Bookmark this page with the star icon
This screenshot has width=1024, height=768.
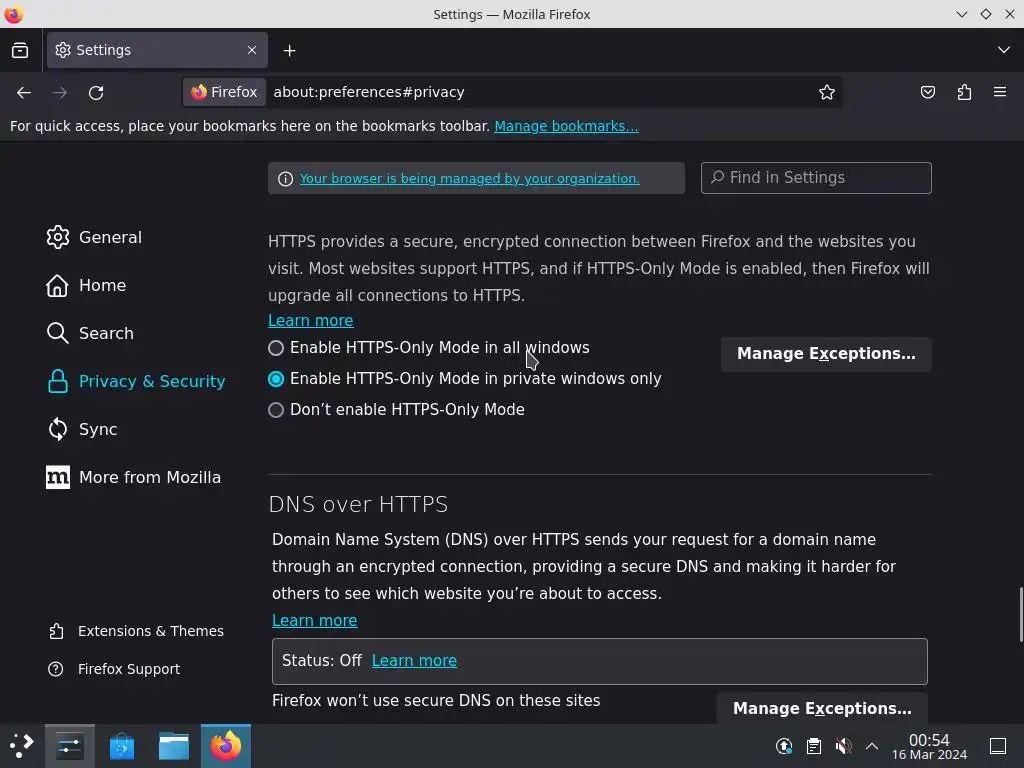click(x=827, y=92)
